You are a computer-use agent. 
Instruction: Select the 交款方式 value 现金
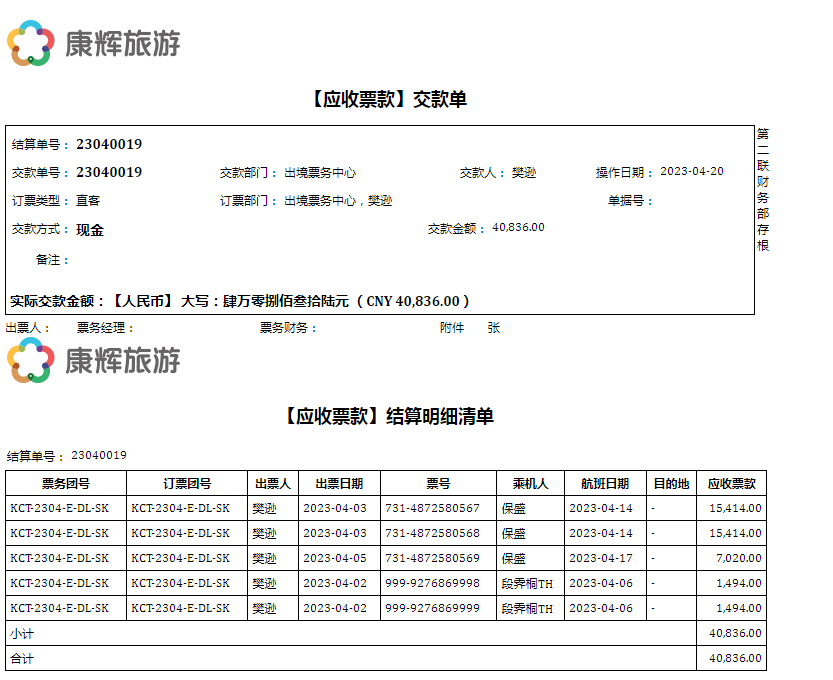point(90,230)
